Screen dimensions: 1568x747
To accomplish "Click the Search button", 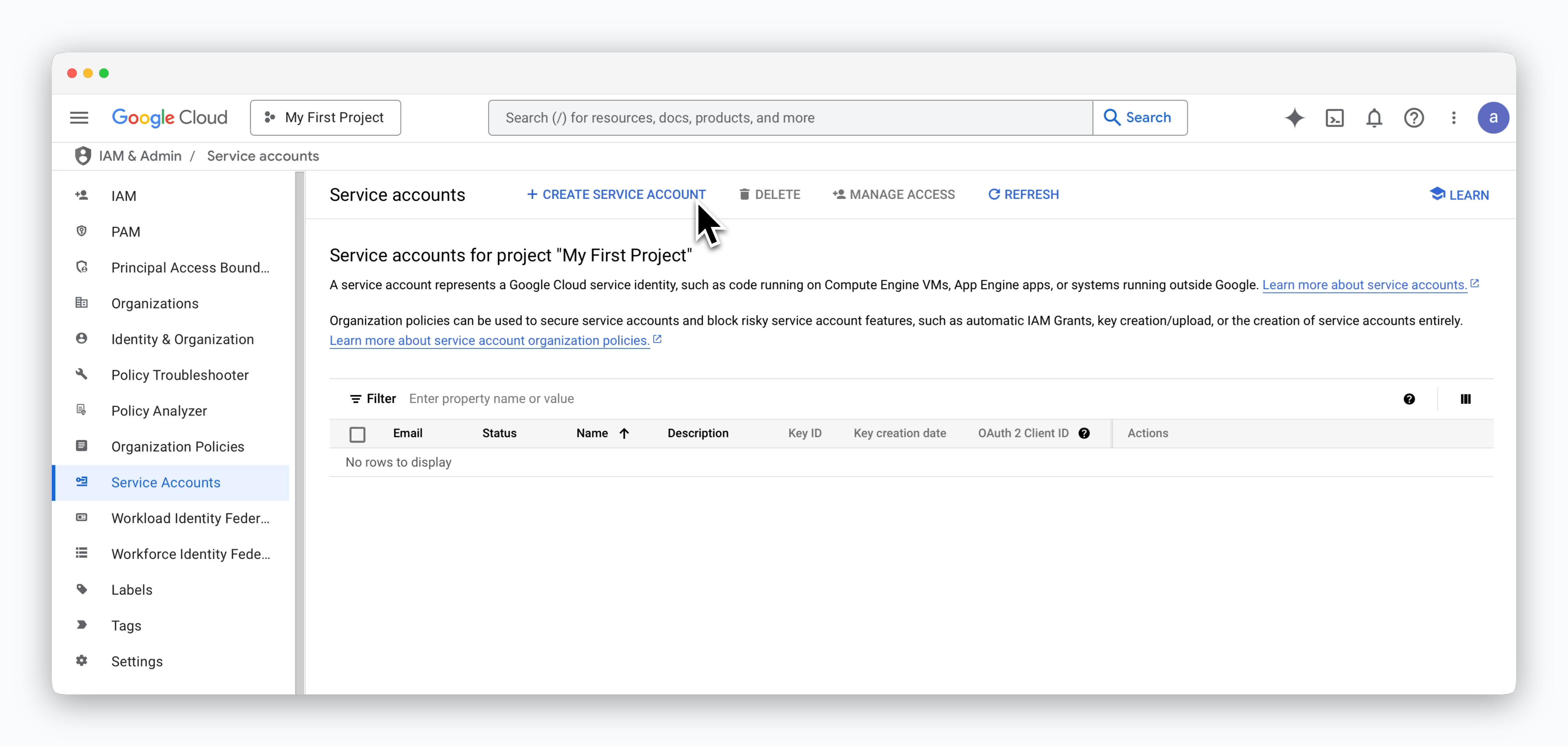I will (1139, 118).
